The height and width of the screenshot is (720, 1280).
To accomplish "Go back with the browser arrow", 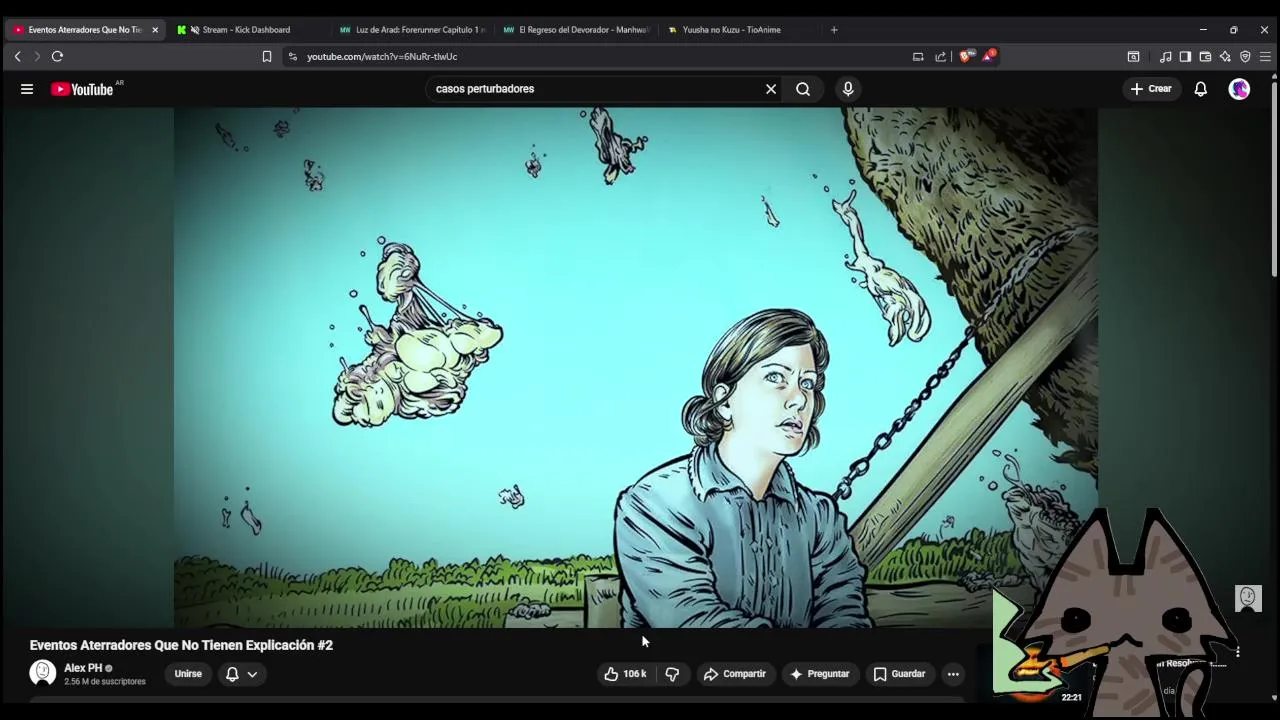I will (x=17, y=57).
